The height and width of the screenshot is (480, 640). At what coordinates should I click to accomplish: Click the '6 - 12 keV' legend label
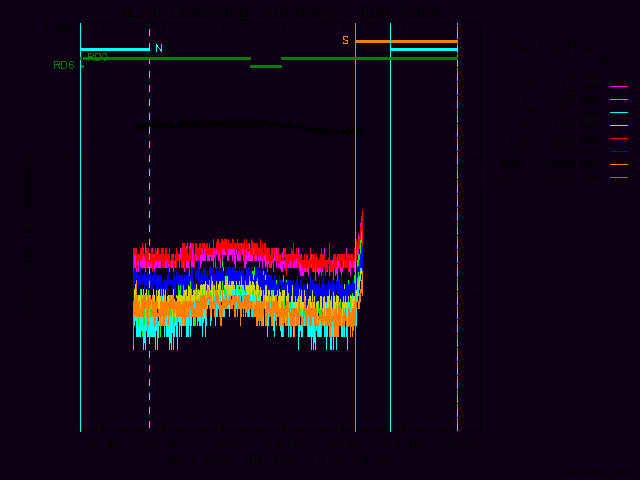(x=566, y=87)
